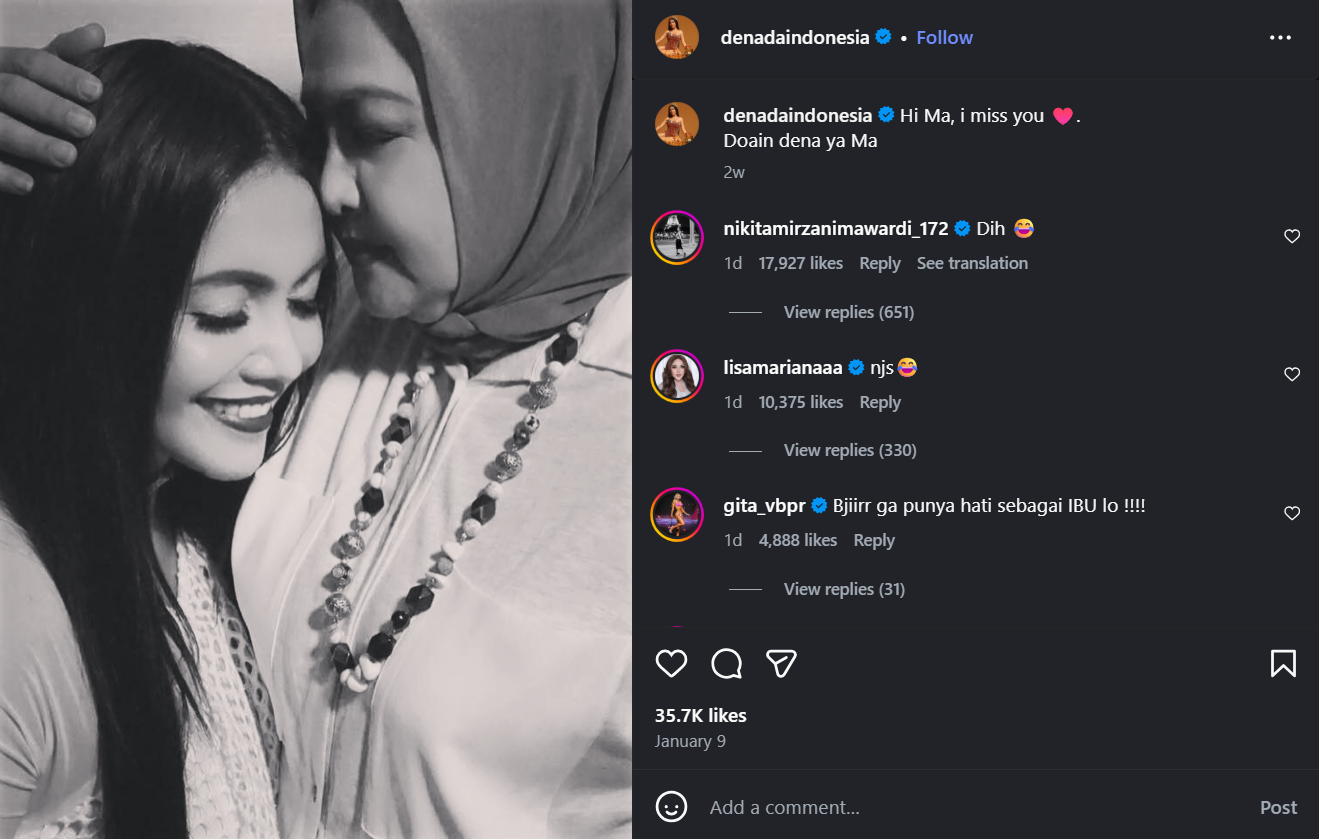The height and width of the screenshot is (839, 1319).
Task: Show the 330 replies to lisamarianaaa's comment
Action: coord(849,449)
